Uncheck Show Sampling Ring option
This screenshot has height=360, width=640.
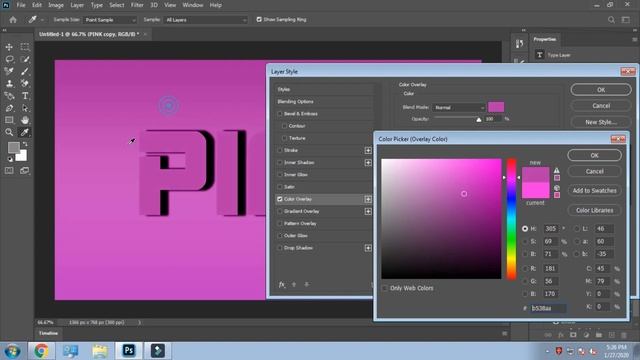(259, 20)
